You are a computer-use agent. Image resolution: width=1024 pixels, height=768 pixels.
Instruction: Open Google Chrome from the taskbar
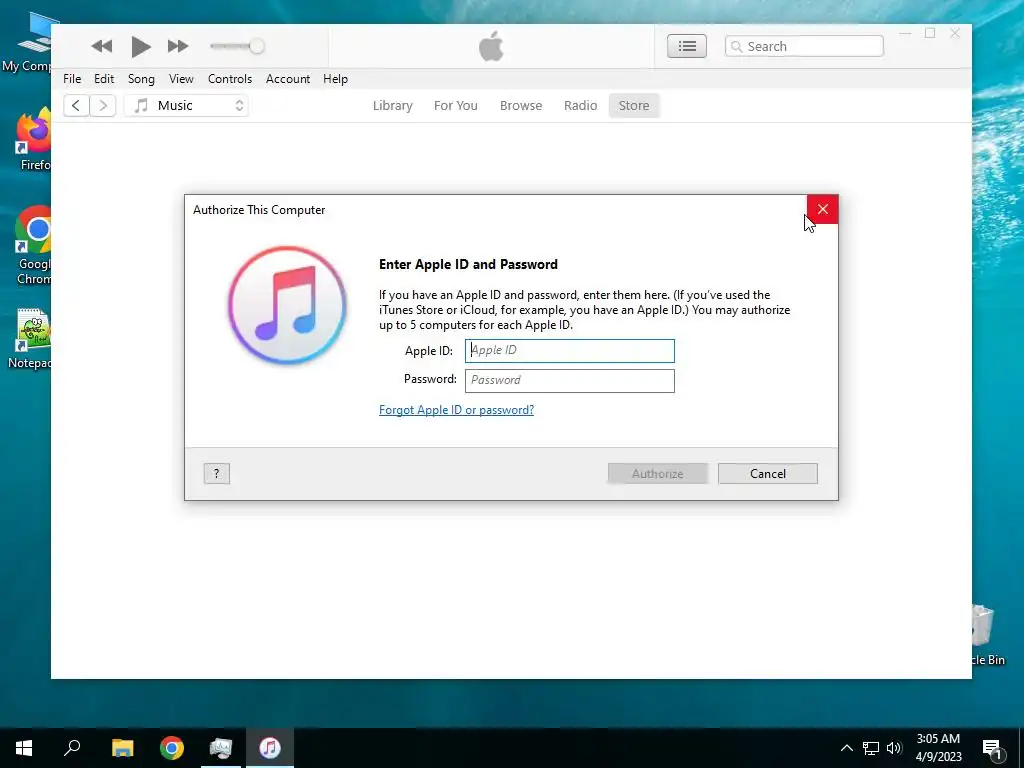[172, 748]
